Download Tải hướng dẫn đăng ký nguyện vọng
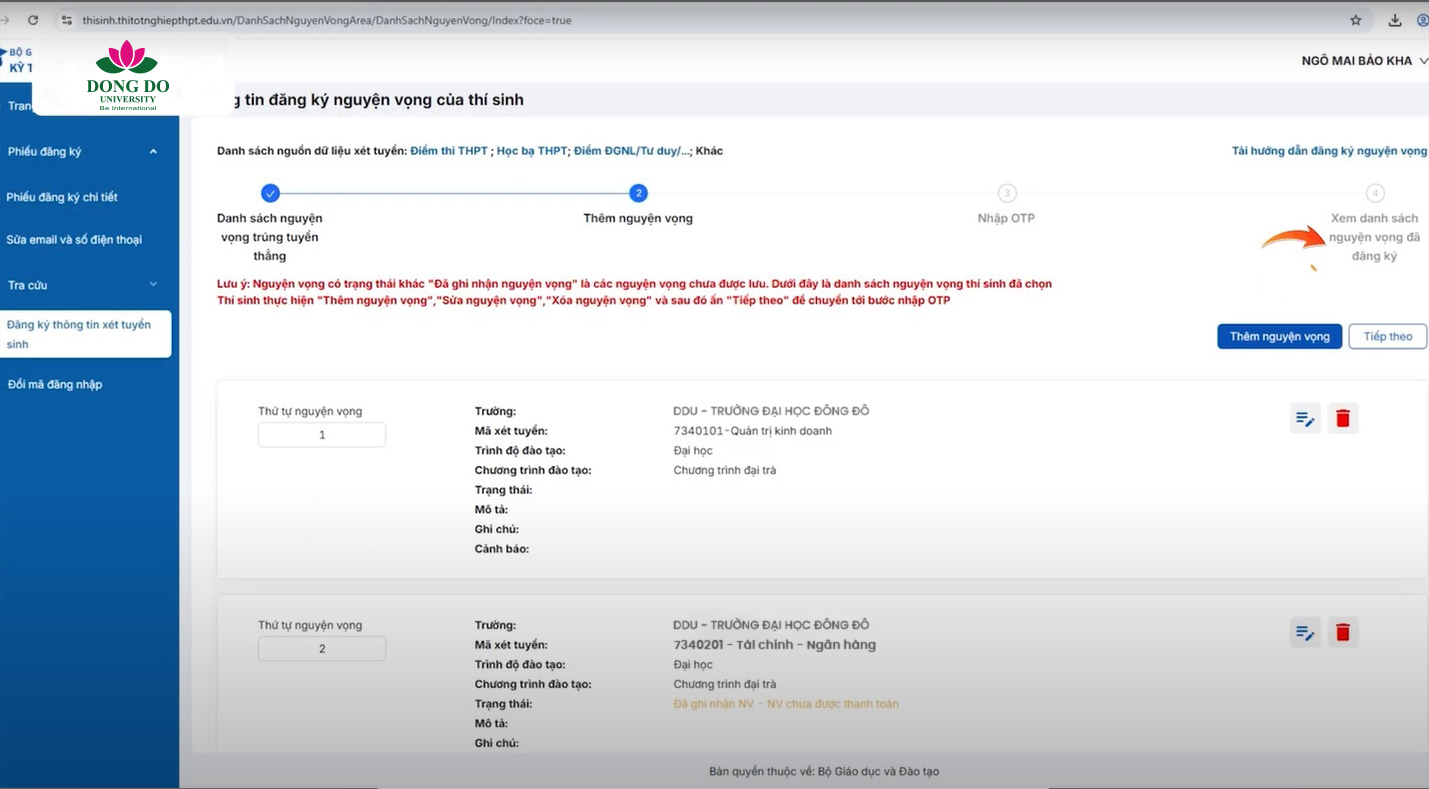Image resolution: width=1429 pixels, height=789 pixels. [x=1329, y=151]
